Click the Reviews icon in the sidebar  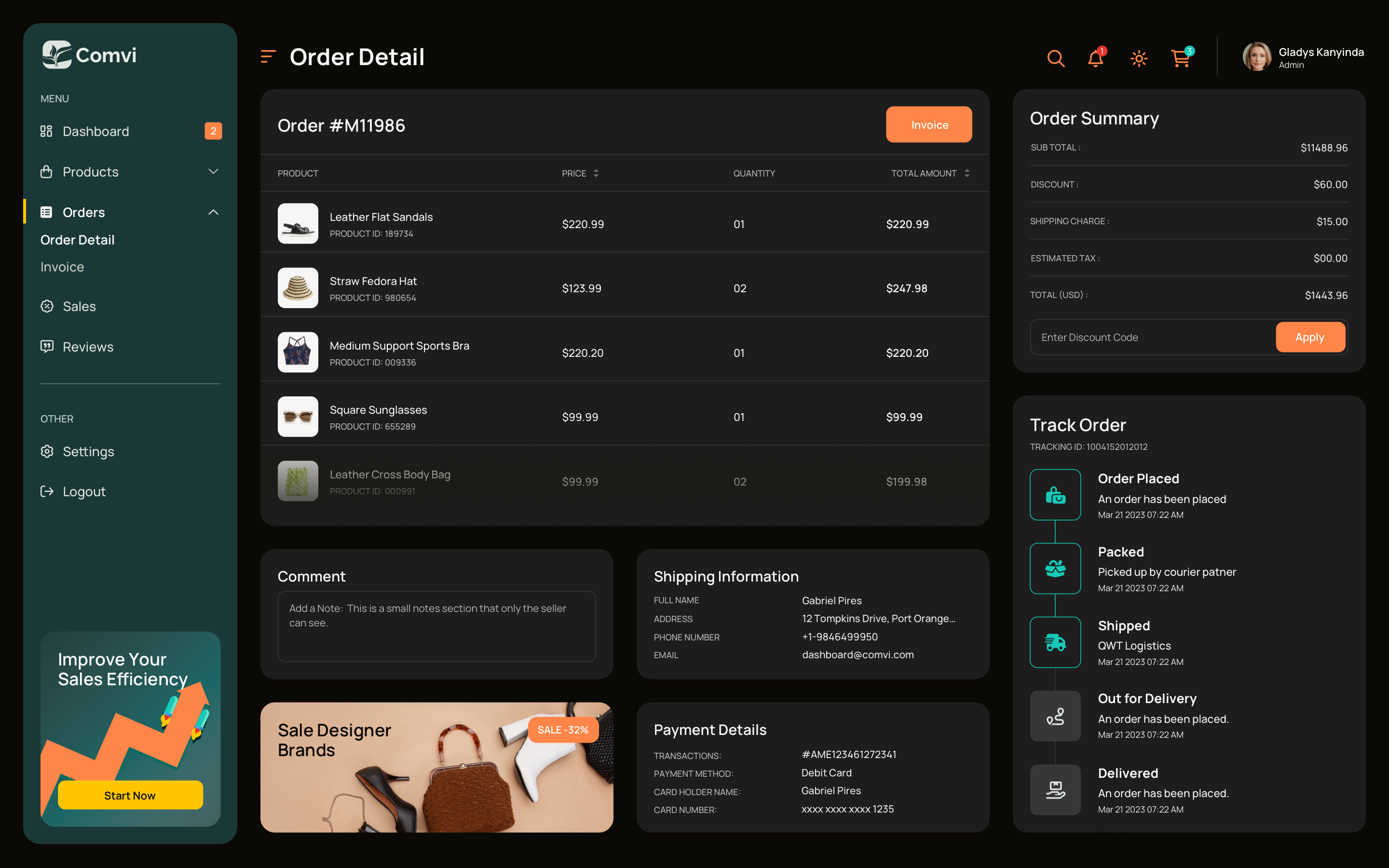click(x=47, y=347)
